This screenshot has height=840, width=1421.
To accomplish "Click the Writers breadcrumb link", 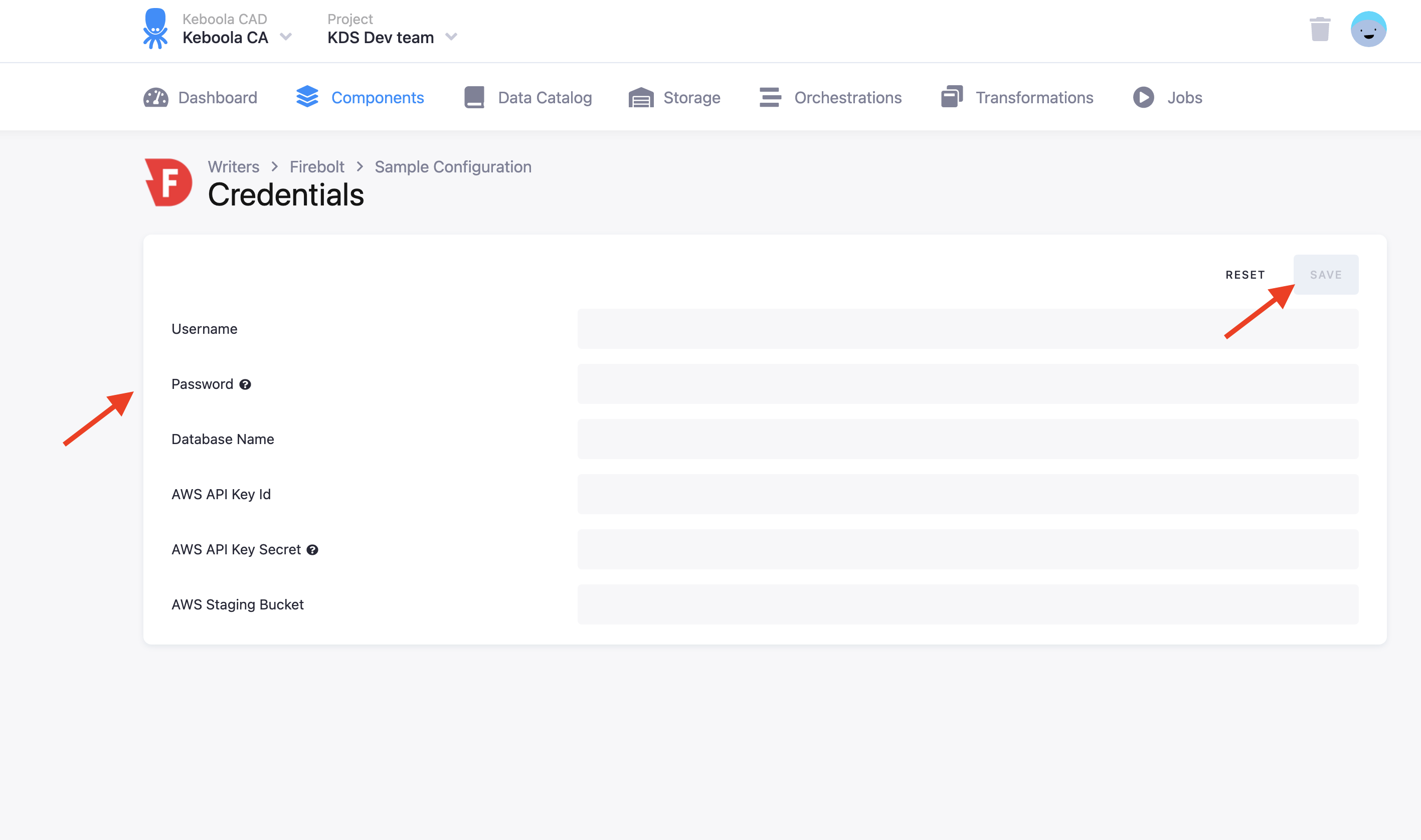I will click(233, 167).
